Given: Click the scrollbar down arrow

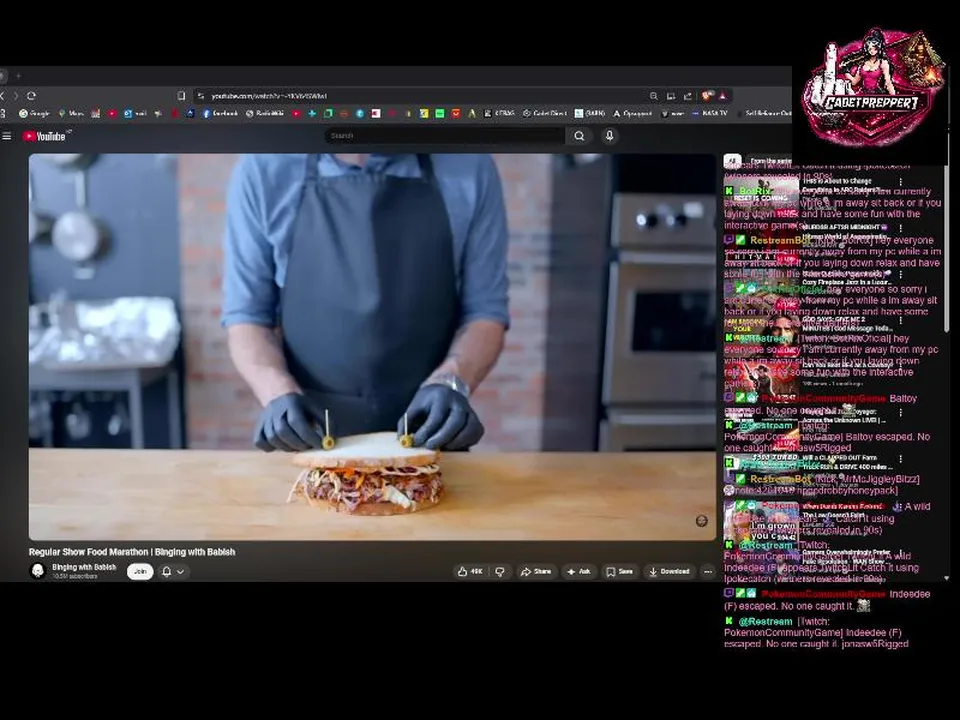Looking at the screenshot, I should tap(947, 577).
